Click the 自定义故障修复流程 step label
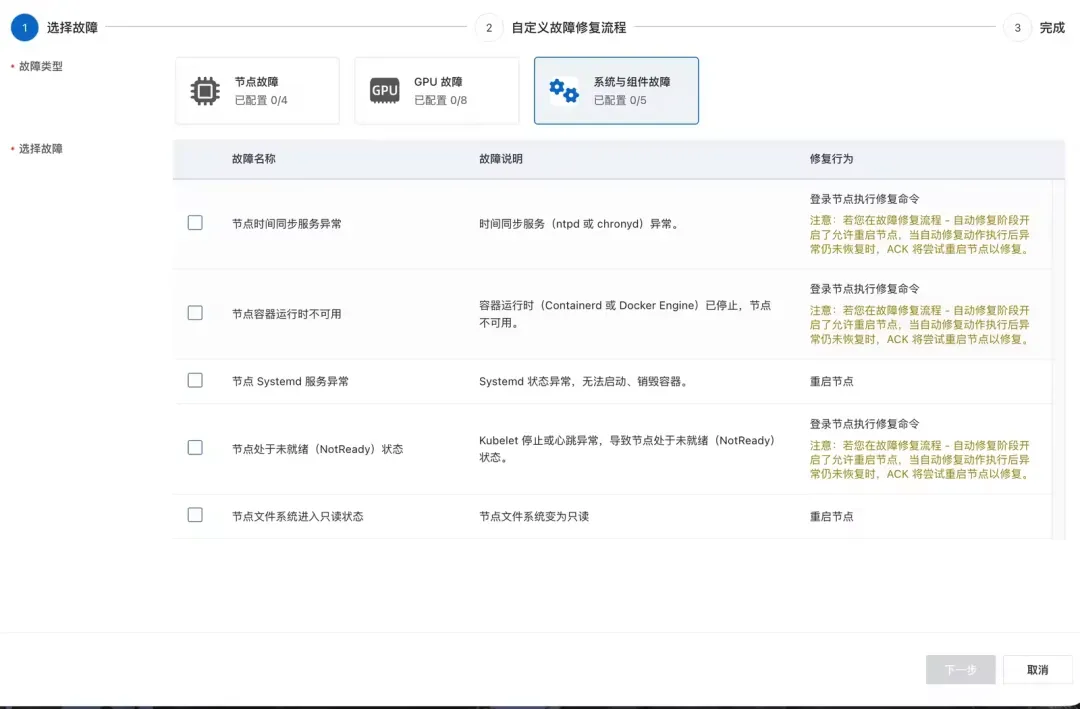The image size is (1080, 709). click(568, 28)
